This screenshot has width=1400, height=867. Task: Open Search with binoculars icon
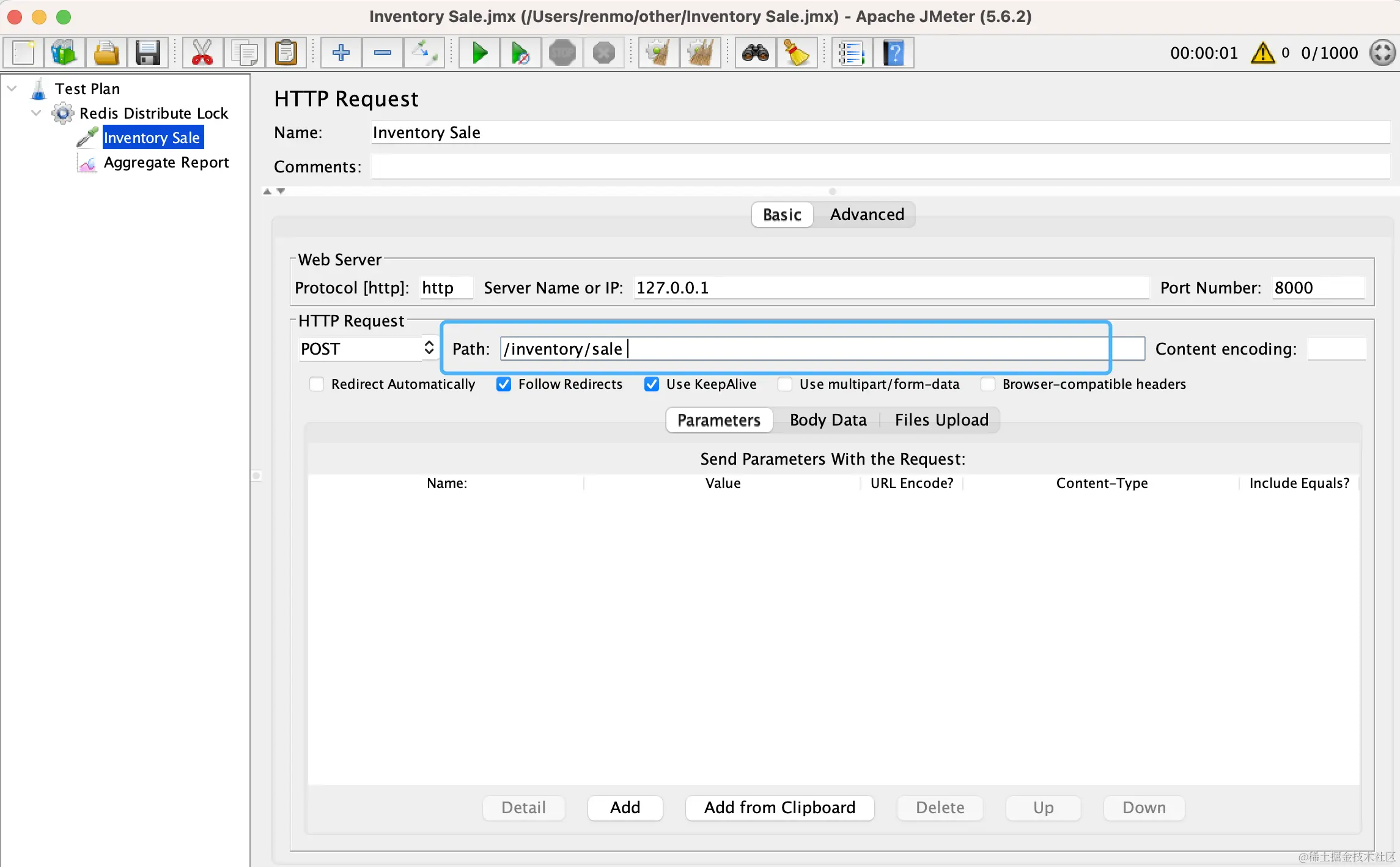(756, 53)
